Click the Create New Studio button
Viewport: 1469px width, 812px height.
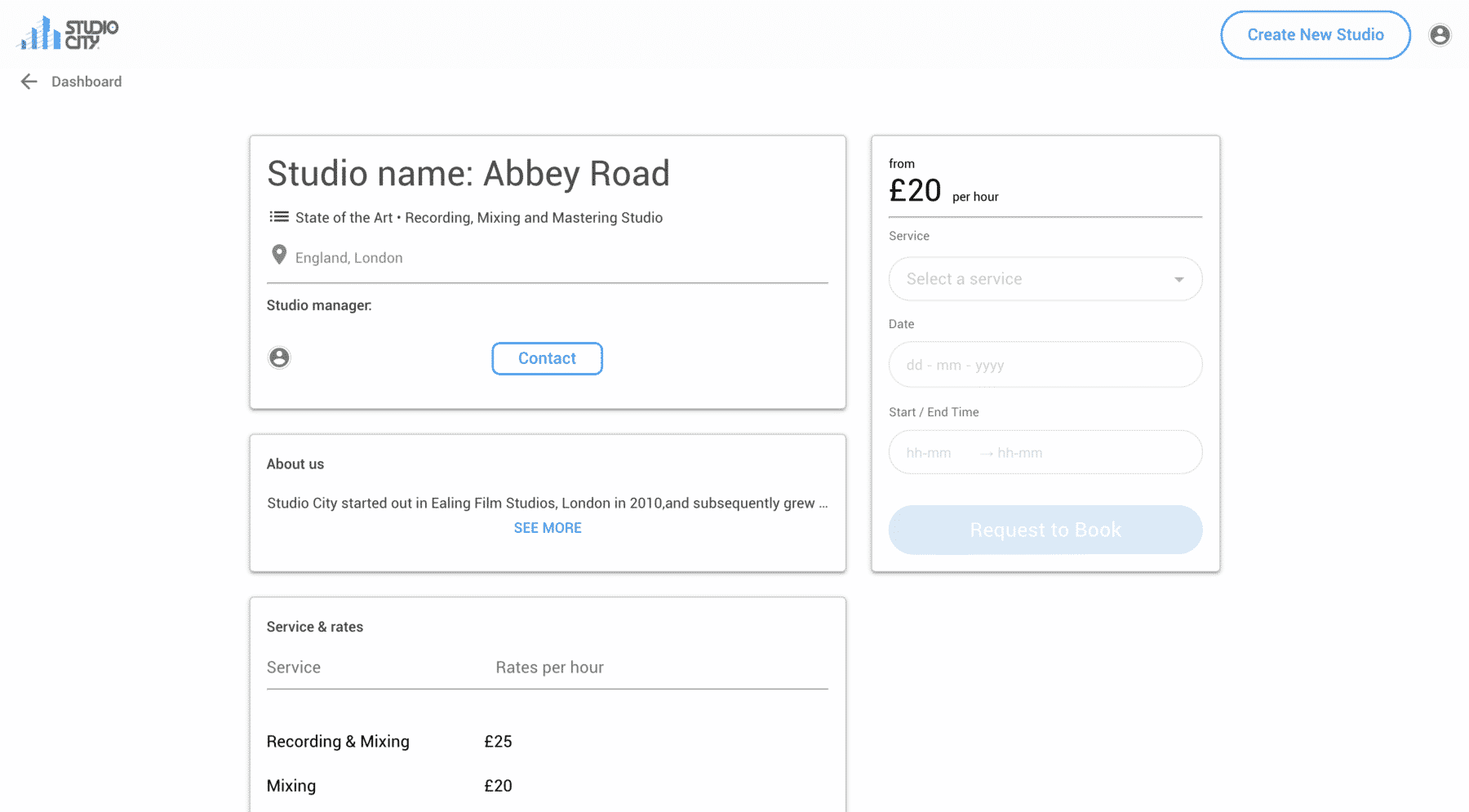(x=1315, y=35)
